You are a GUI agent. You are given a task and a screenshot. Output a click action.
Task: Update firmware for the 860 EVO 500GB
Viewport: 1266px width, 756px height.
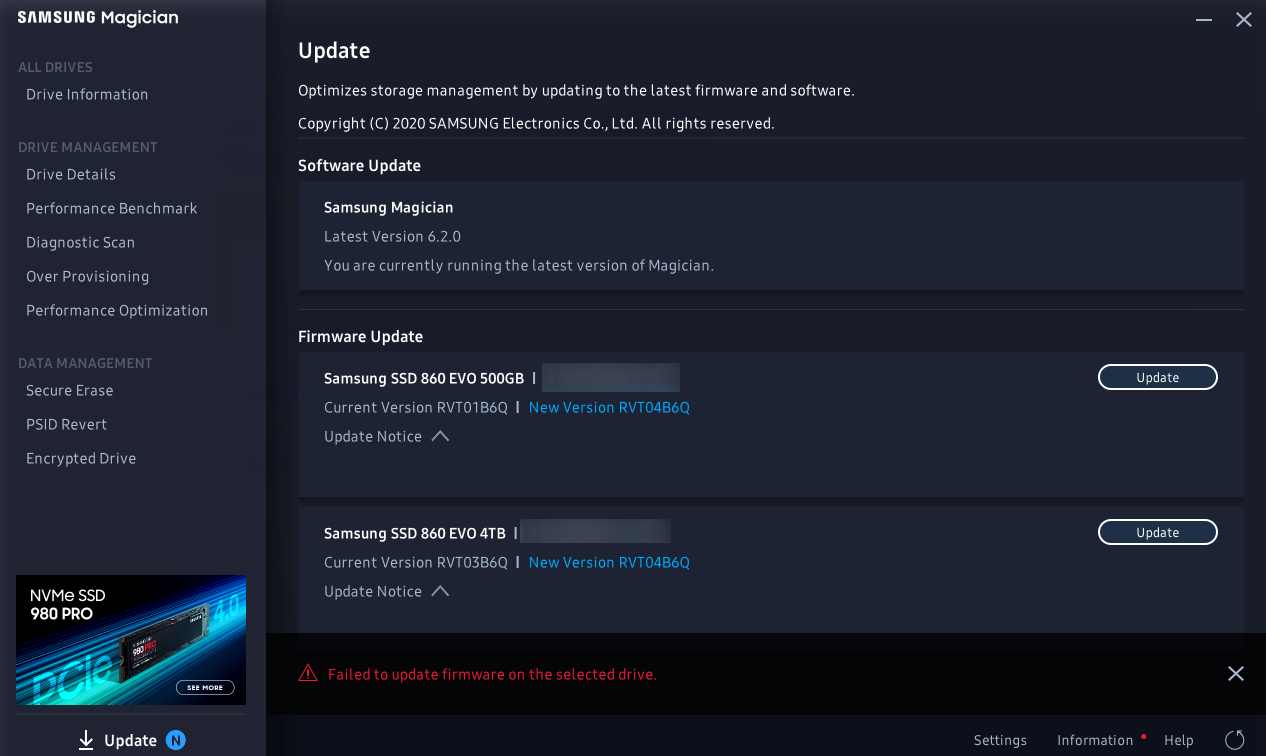[x=1158, y=377]
